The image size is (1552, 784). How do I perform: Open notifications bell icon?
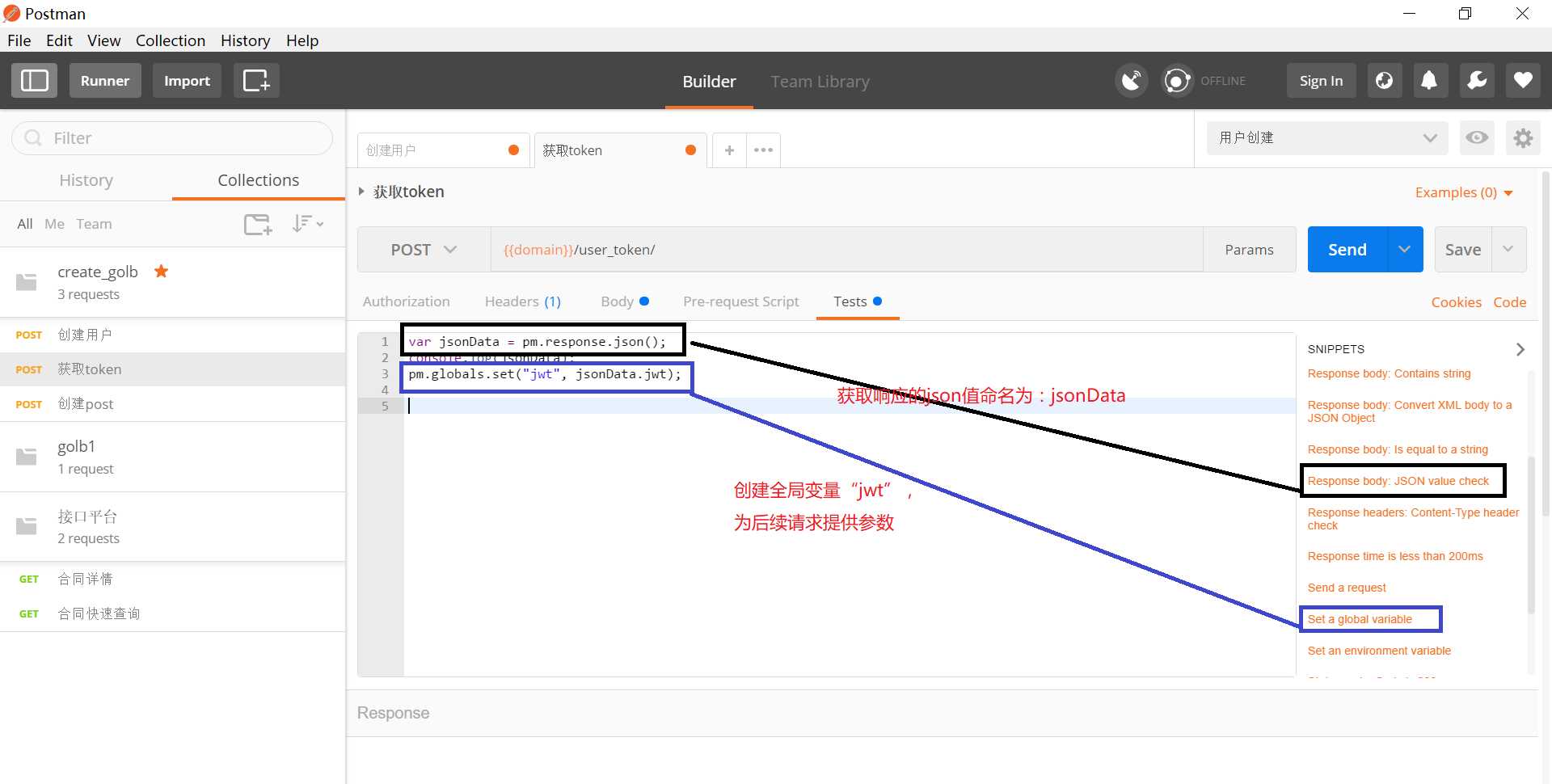tap(1429, 81)
